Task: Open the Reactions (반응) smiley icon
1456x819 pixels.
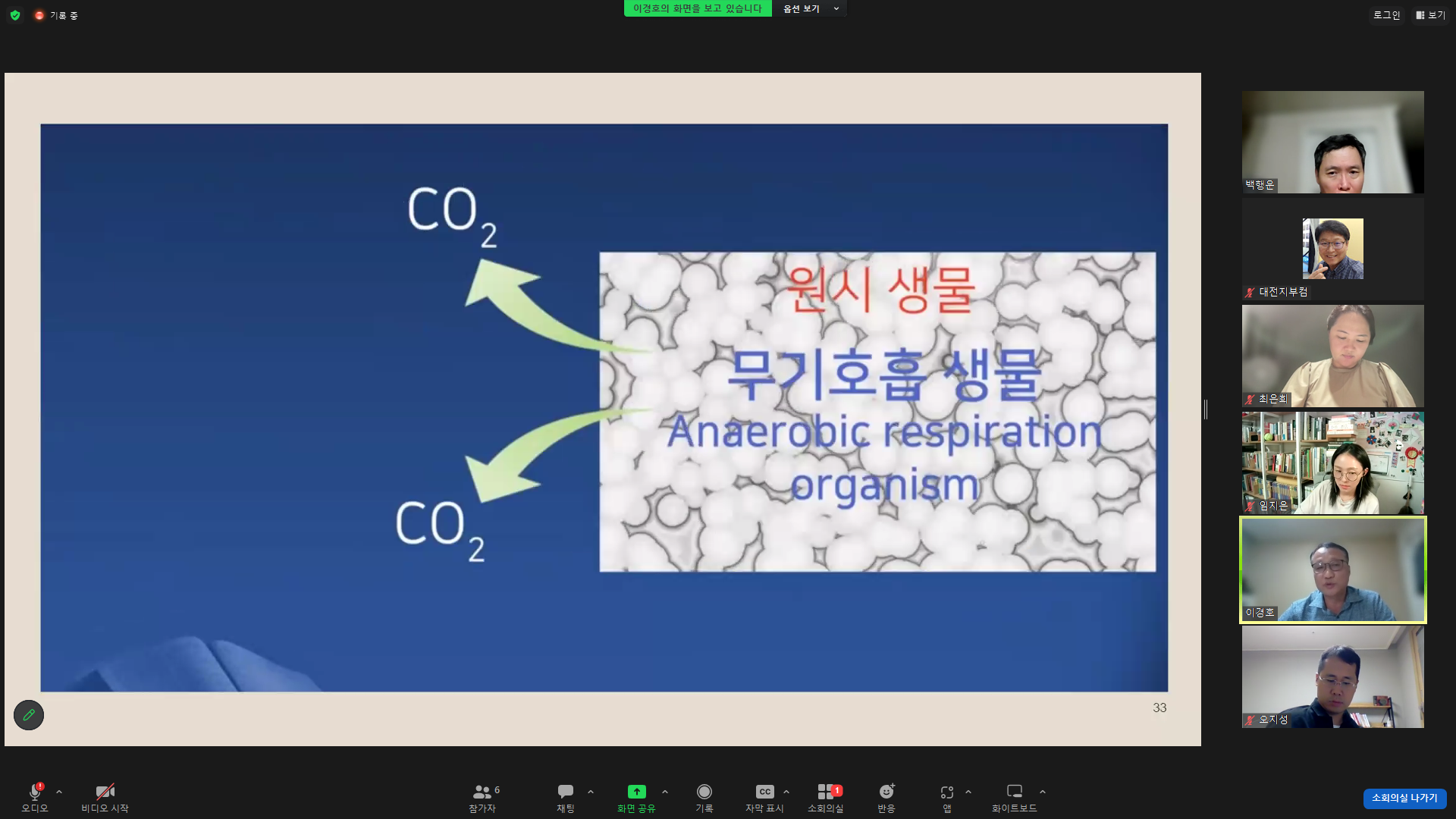Action: [x=886, y=792]
